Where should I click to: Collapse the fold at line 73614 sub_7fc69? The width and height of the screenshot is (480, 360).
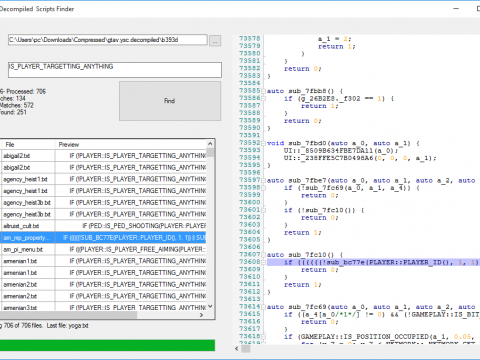tap(264, 307)
